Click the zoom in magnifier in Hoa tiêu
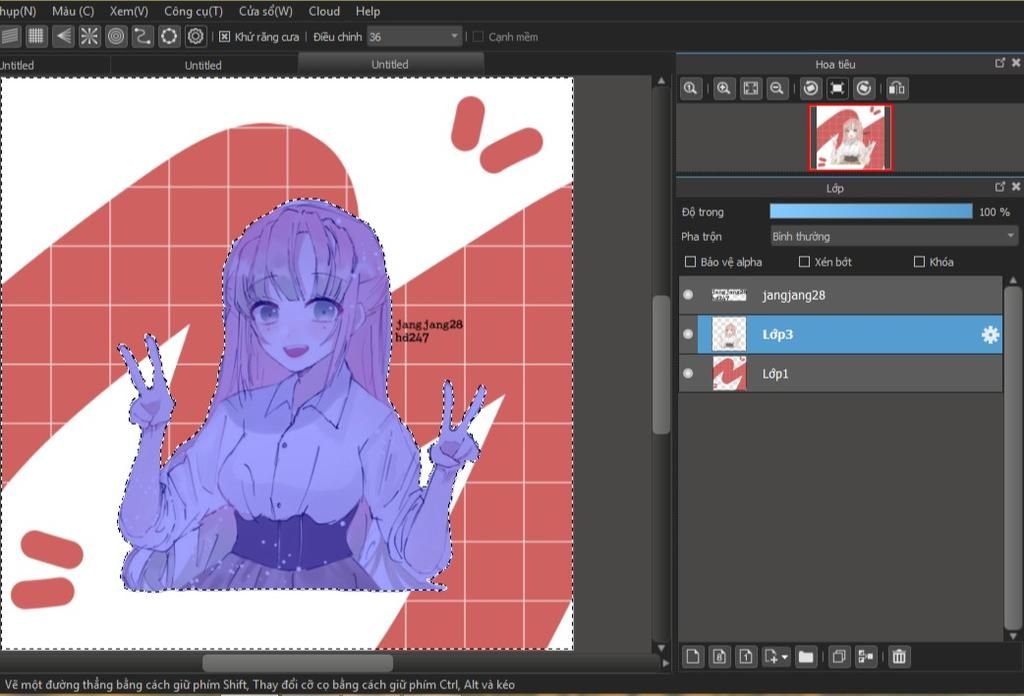The height and width of the screenshot is (696, 1024). pyautogui.click(x=724, y=88)
